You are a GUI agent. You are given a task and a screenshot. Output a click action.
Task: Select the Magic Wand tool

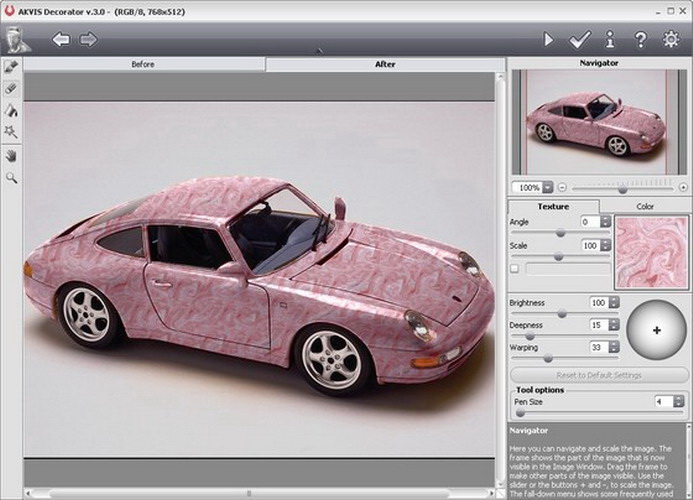[11, 132]
